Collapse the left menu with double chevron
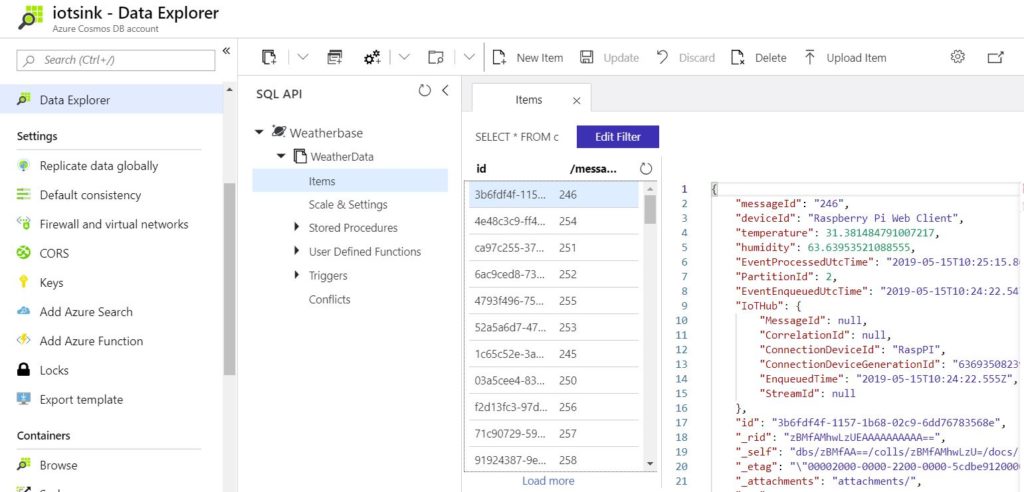The height and width of the screenshot is (492, 1024). point(226,51)
